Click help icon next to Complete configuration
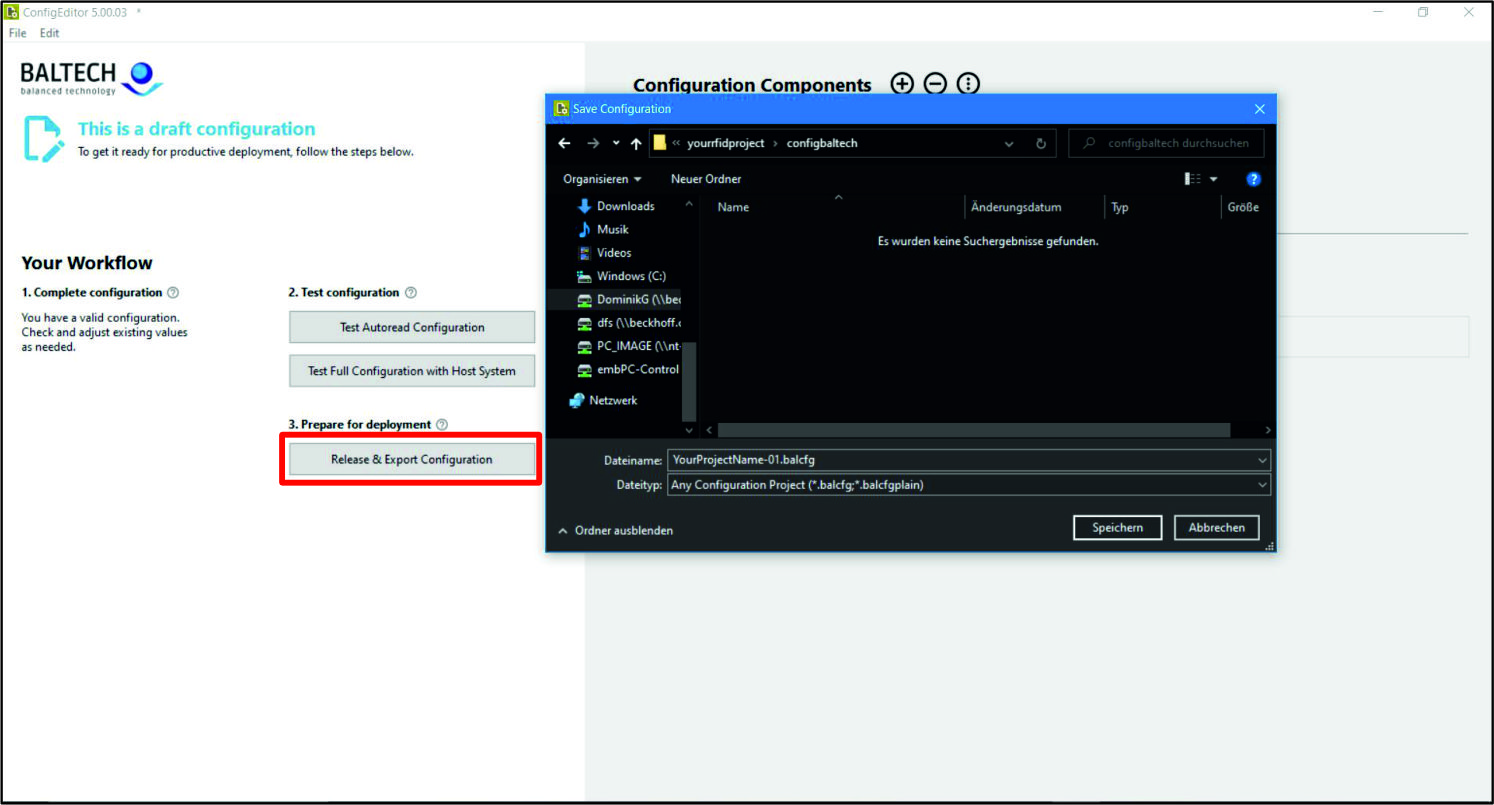 (173, 293)
